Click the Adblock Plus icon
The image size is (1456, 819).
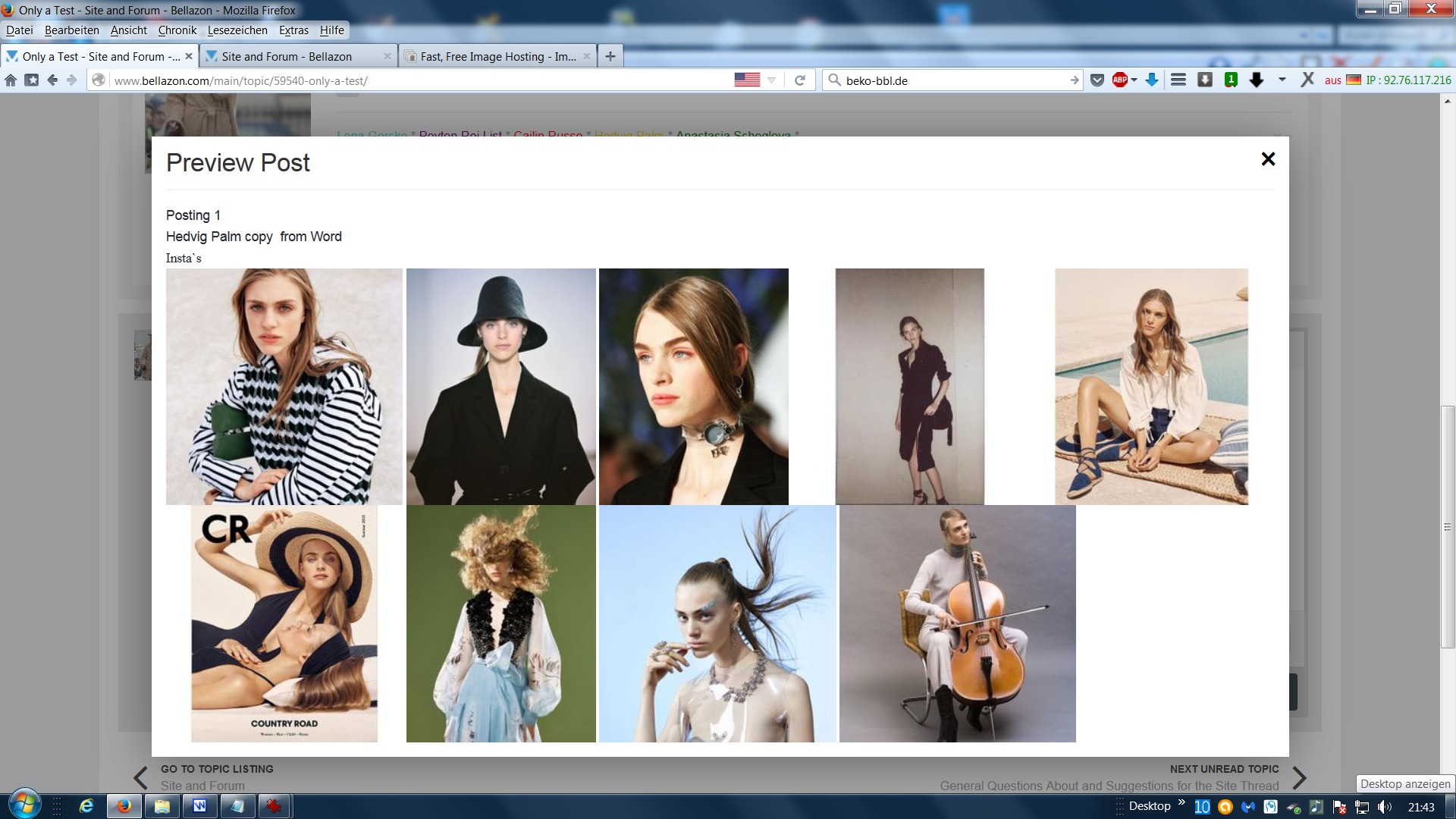(x=1119, y=80)
